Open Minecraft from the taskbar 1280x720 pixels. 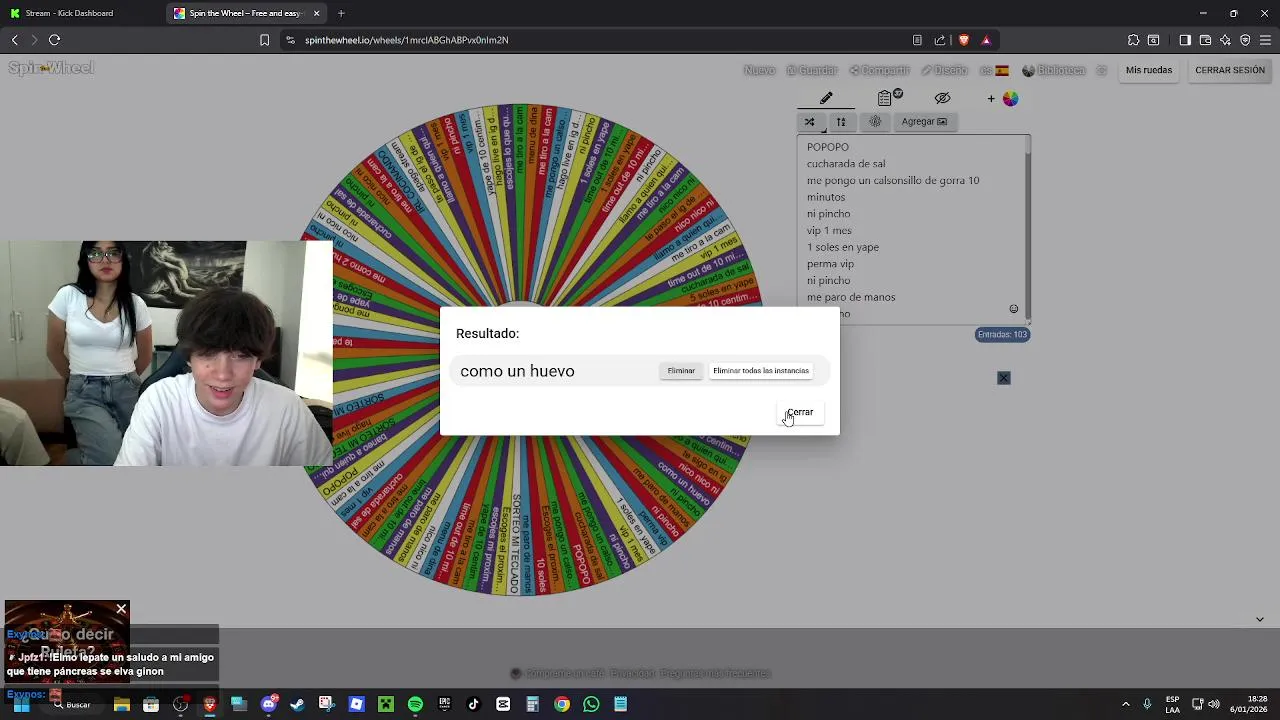point(385,704)
